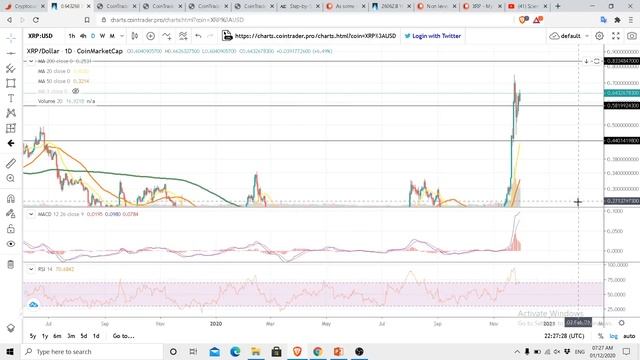Viewport: 640px width, 360px height.
Task: Open the indicator templates icon
Action: click(183, 36)
